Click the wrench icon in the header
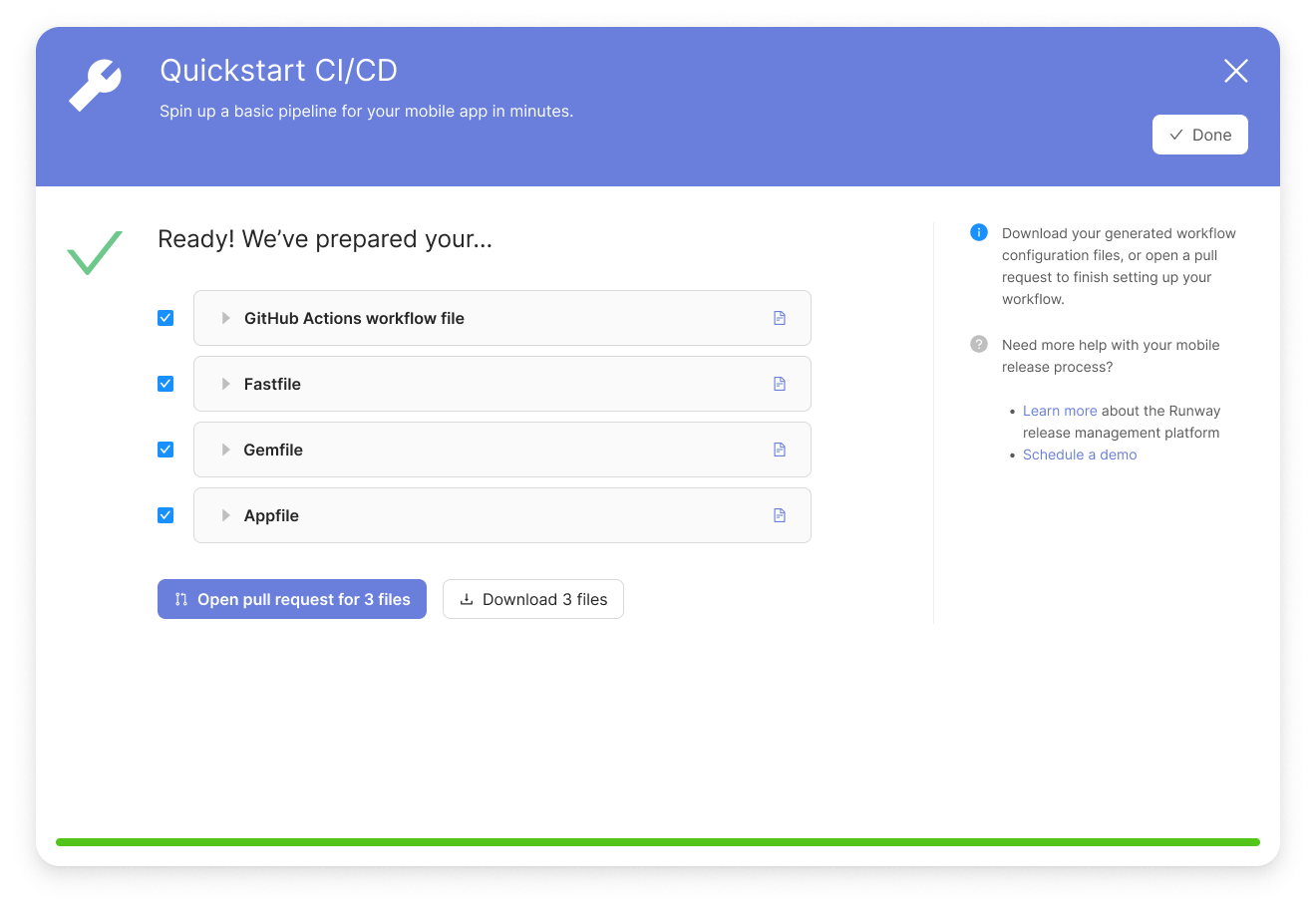 (x=94, y=85)
